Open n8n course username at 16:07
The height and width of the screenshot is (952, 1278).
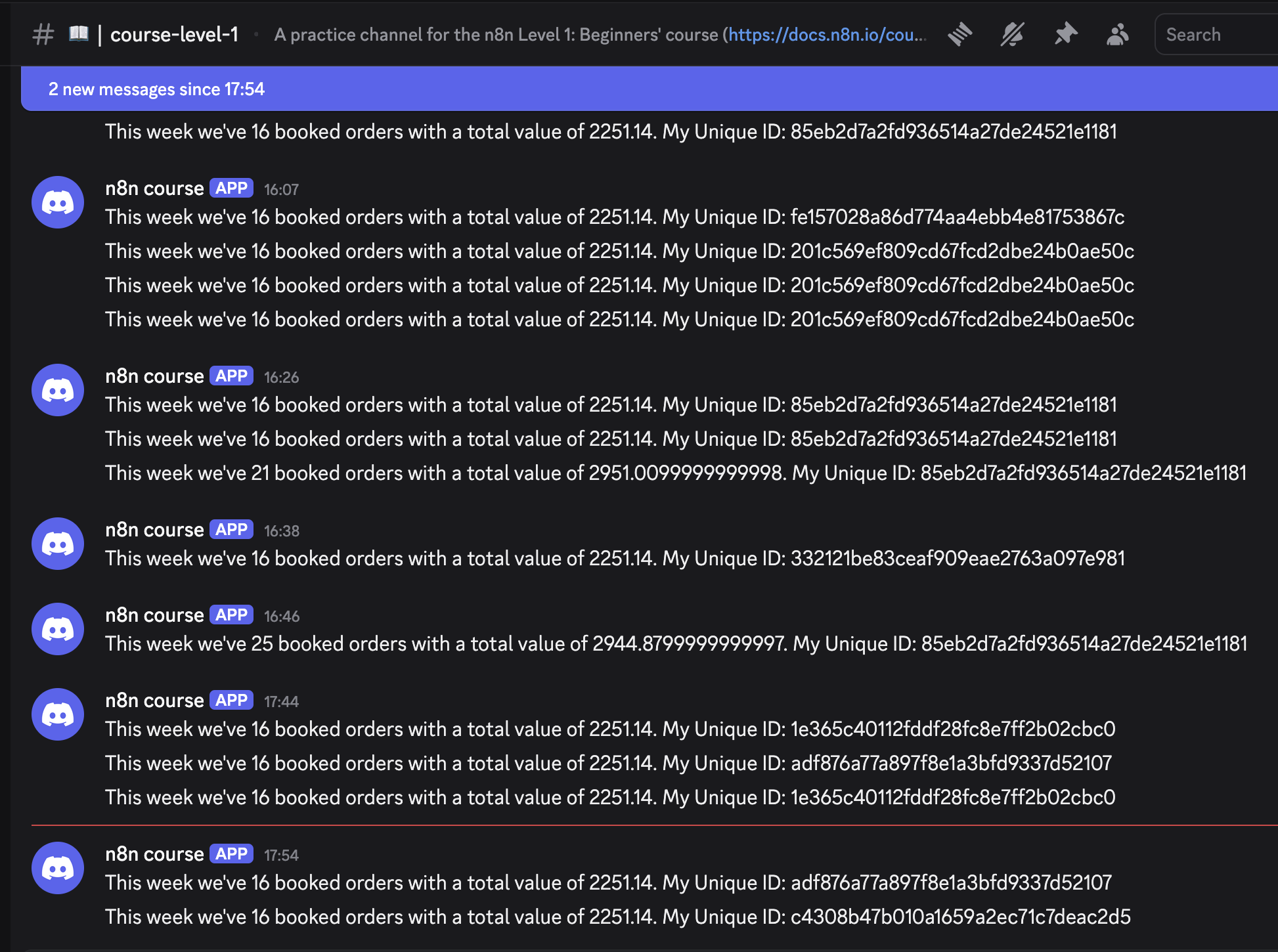coord(154,188)
